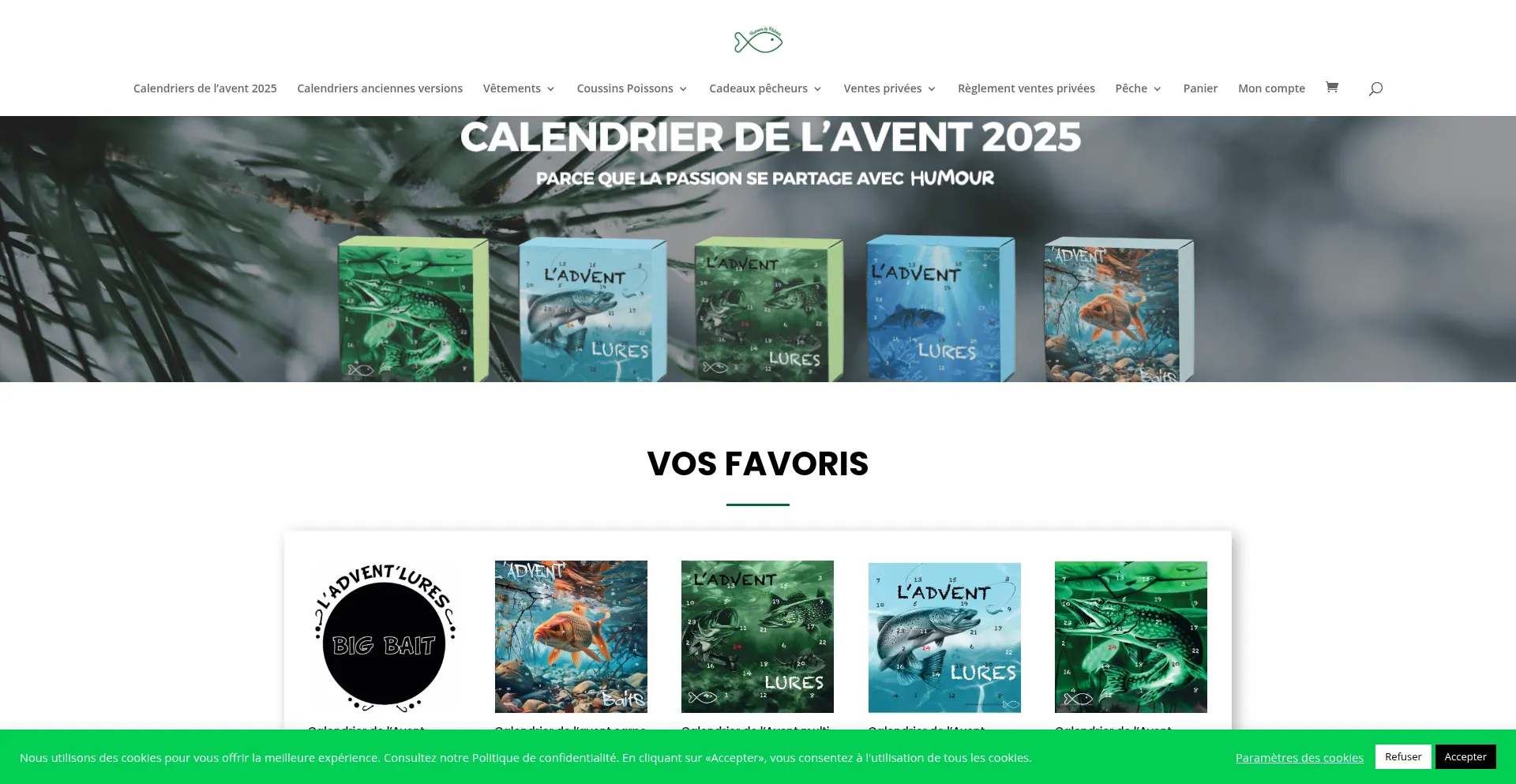Expand the Coussins Poissons submenu
1516x784 pixels.
[x=632, y=88]
